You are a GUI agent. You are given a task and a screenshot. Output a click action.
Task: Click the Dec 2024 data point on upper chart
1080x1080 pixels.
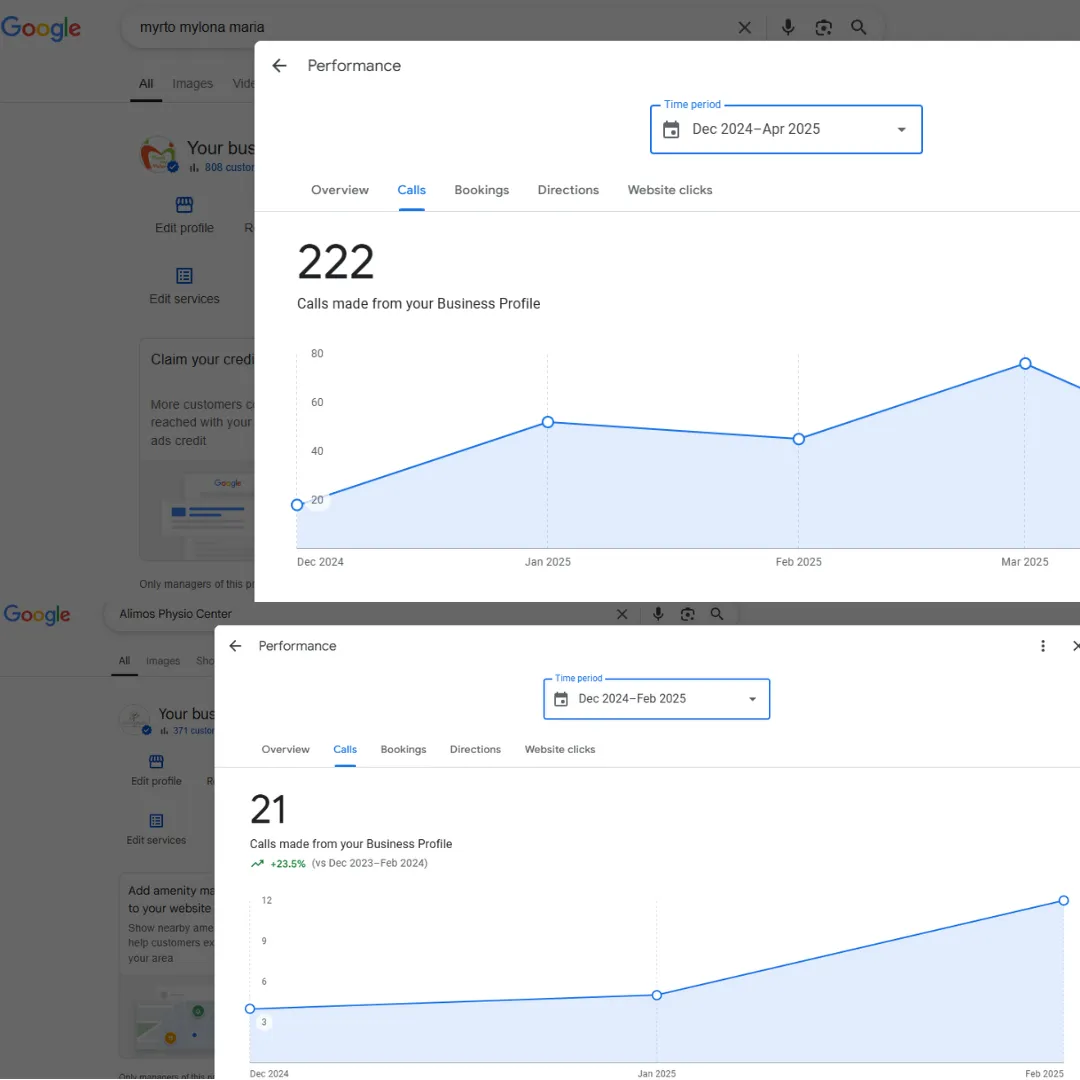click(x=297, y=505)
